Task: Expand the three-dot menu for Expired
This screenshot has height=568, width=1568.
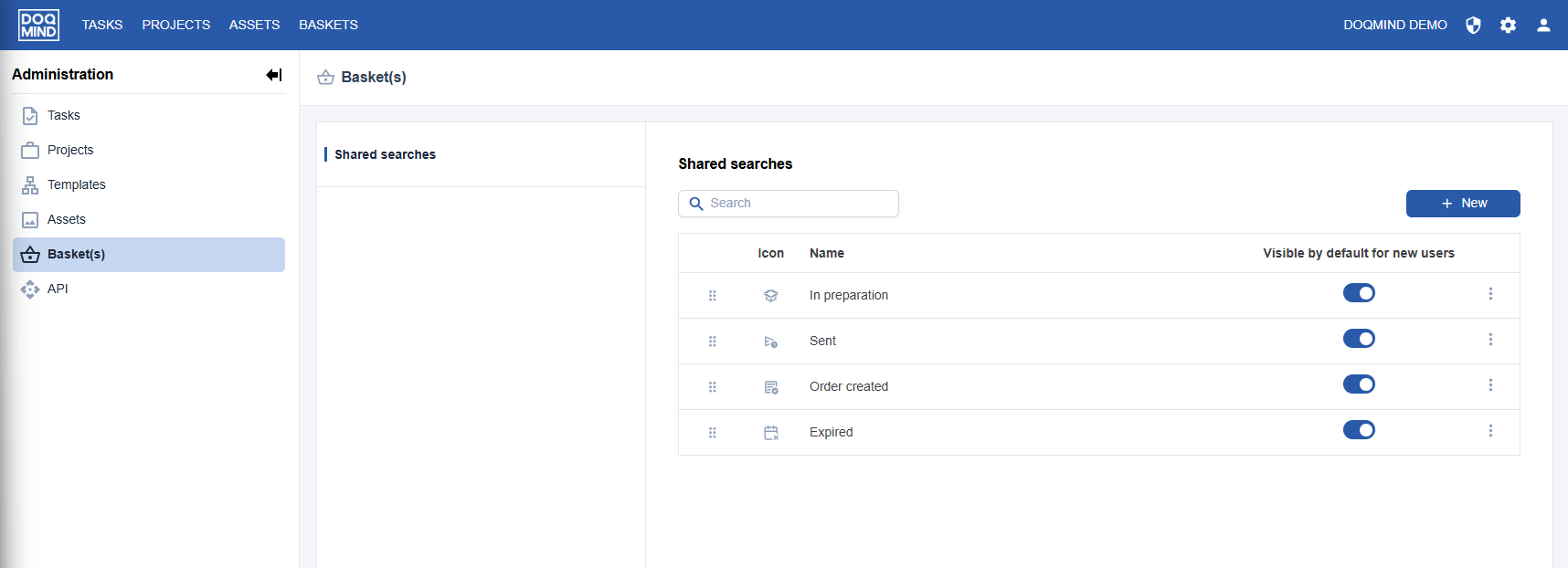Action: click(1490, 431)
